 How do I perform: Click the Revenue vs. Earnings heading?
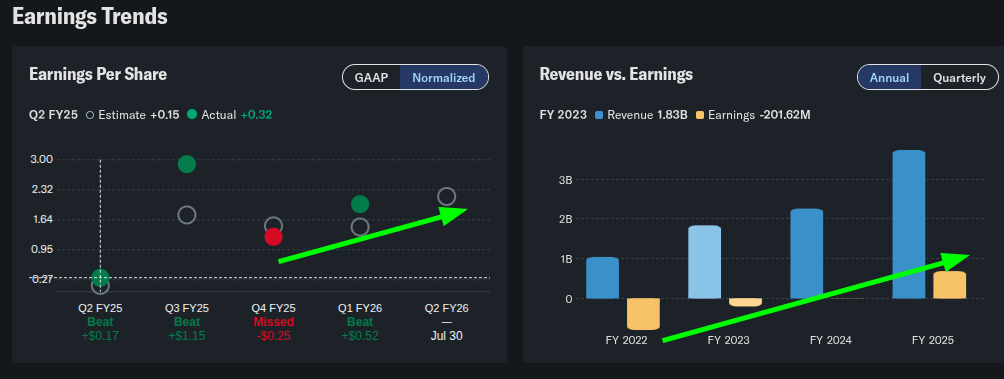616,74
